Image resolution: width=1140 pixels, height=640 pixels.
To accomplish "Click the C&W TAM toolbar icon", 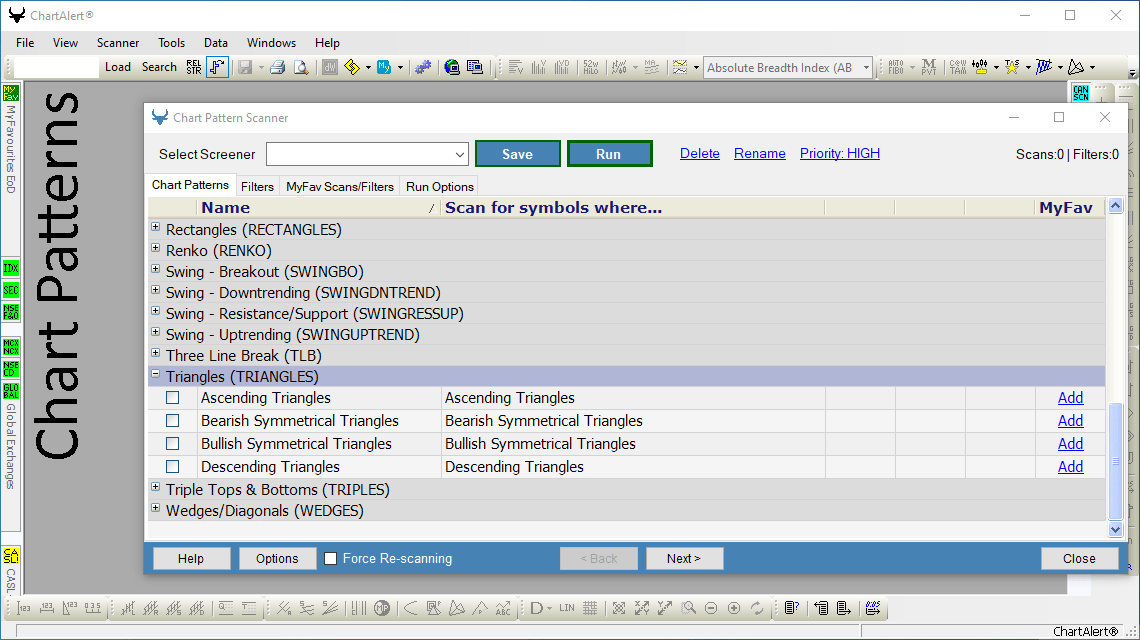I will point(957,67).
